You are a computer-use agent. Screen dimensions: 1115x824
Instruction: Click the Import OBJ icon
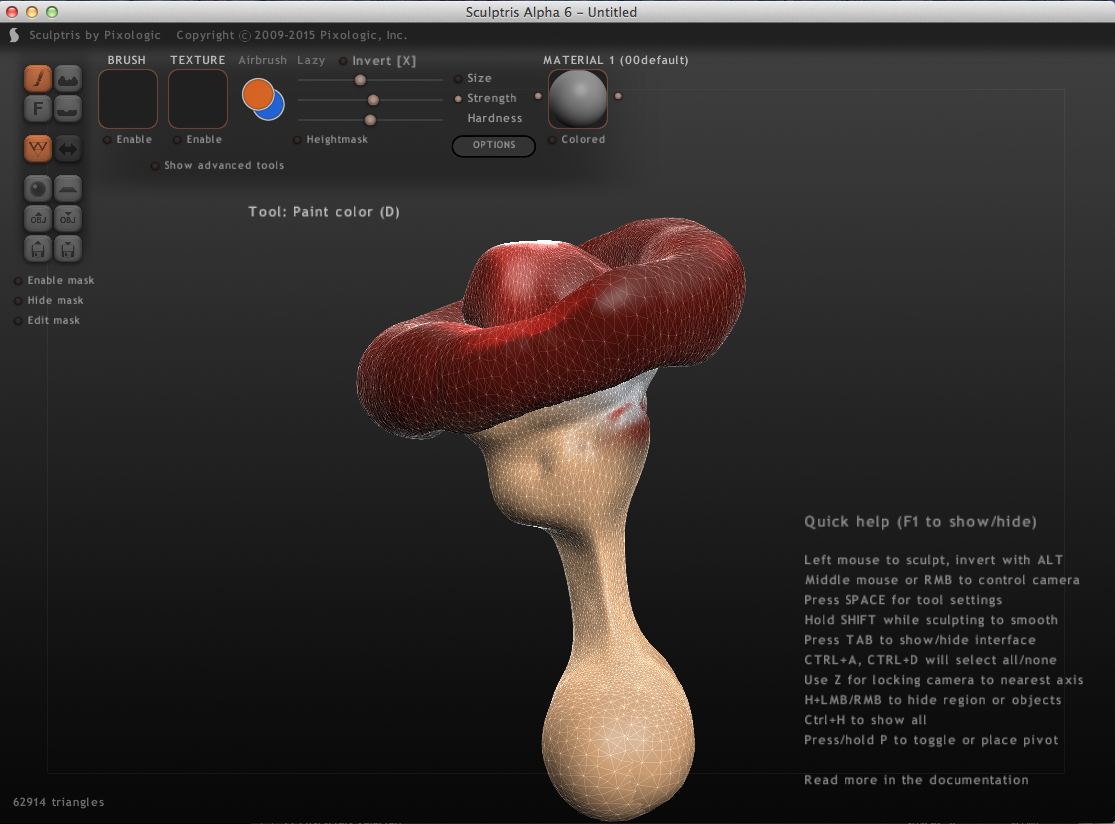pyautogui.click(x=38, y=219)
